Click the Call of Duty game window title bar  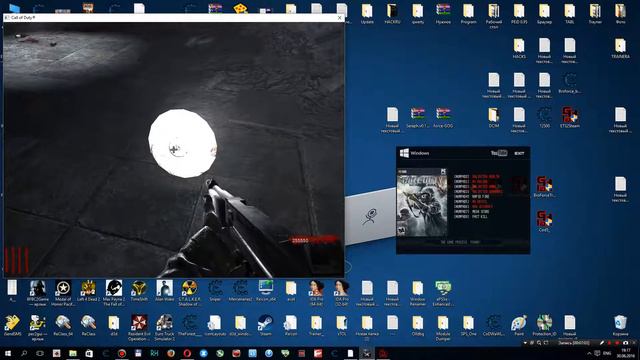[x=174, y=18]
